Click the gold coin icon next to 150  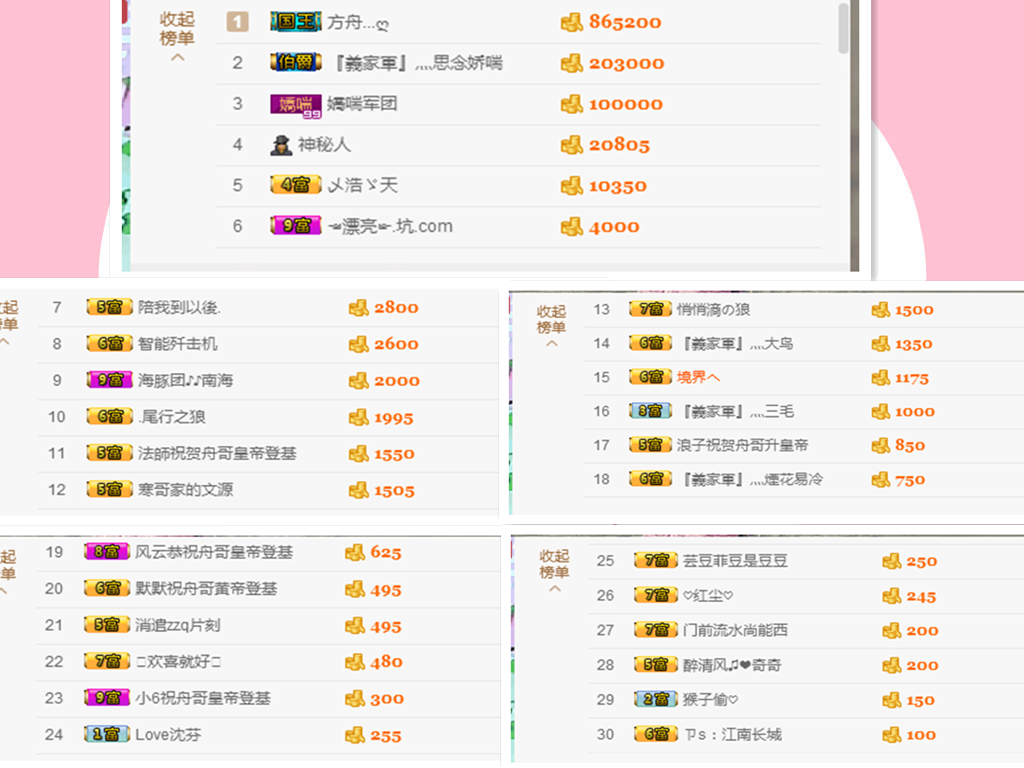click(891, 700)
